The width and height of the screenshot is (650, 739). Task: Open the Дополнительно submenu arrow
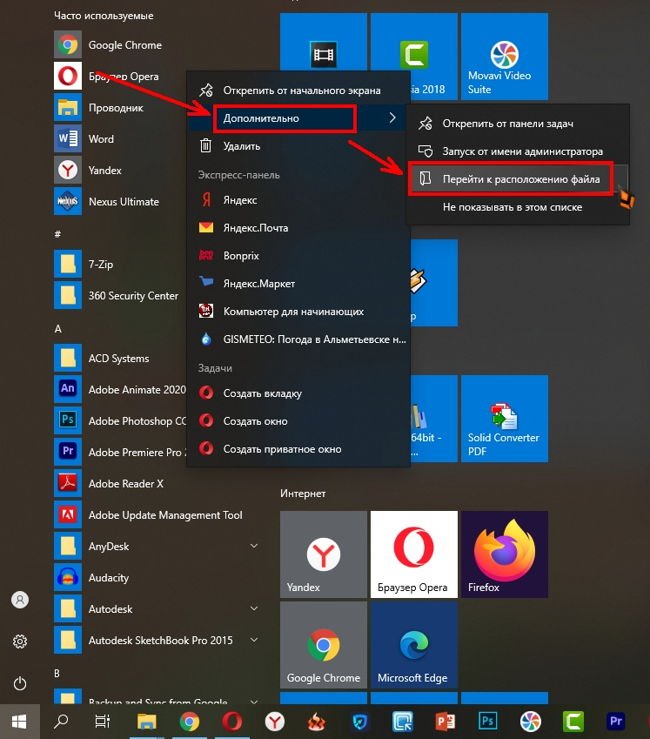click(x=392, y=118)
